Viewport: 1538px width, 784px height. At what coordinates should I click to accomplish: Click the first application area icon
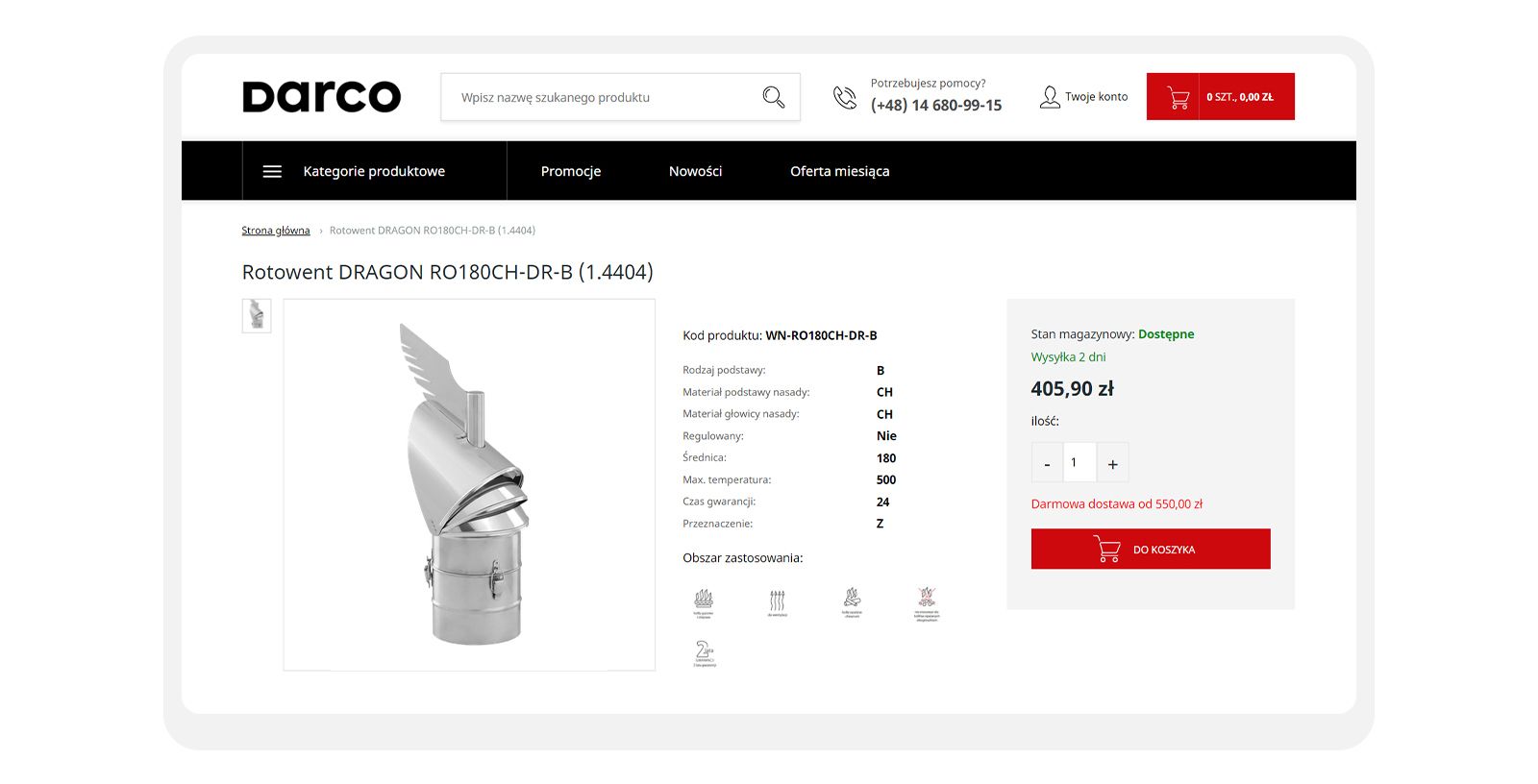[704, 602]
